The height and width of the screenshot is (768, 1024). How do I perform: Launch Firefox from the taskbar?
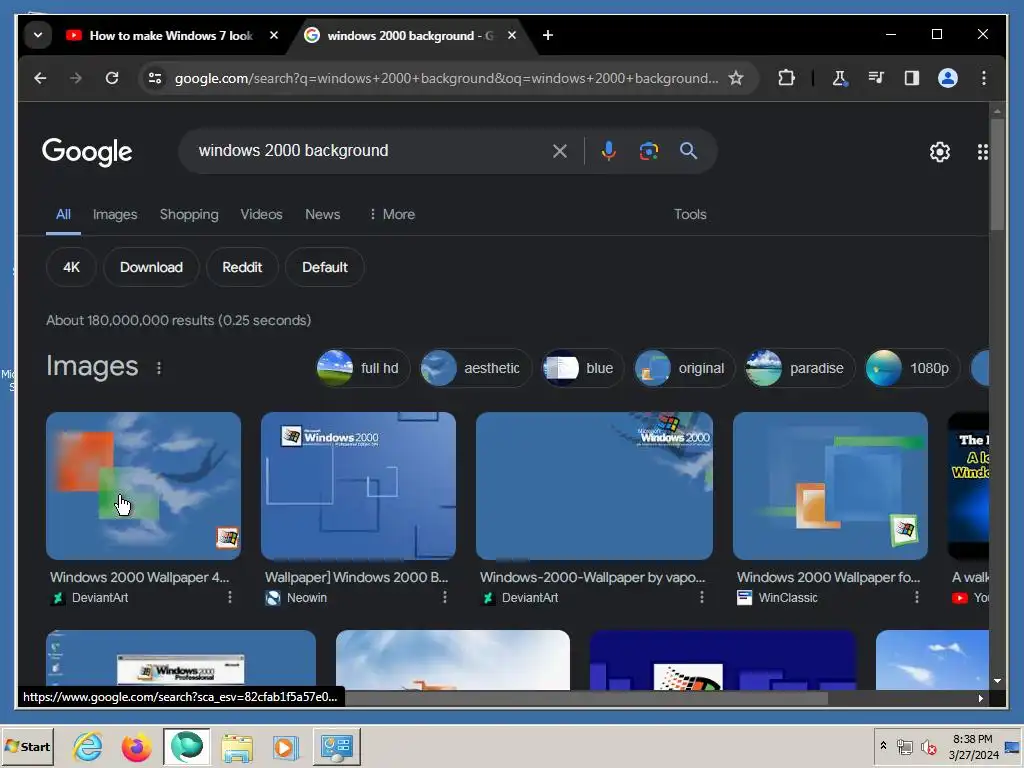tap(136, 746)
